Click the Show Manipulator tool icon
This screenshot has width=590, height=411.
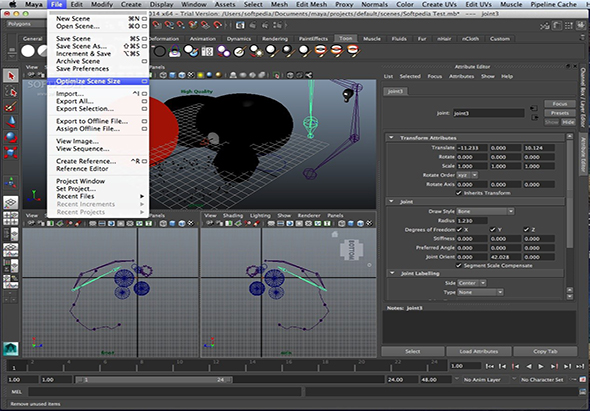[x=11, y=182]
